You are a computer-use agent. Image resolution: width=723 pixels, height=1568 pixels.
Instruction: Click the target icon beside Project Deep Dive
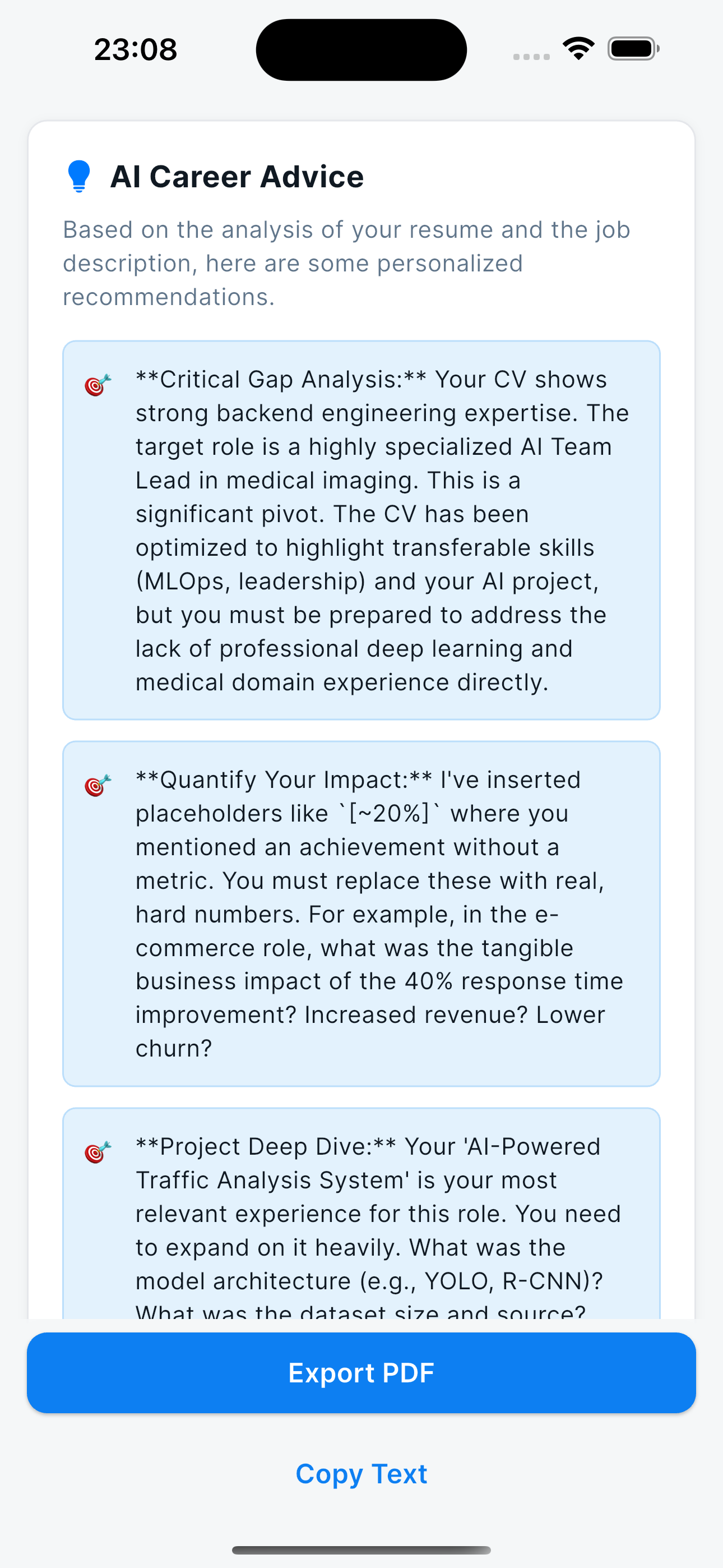click(x=98, y=1152)
